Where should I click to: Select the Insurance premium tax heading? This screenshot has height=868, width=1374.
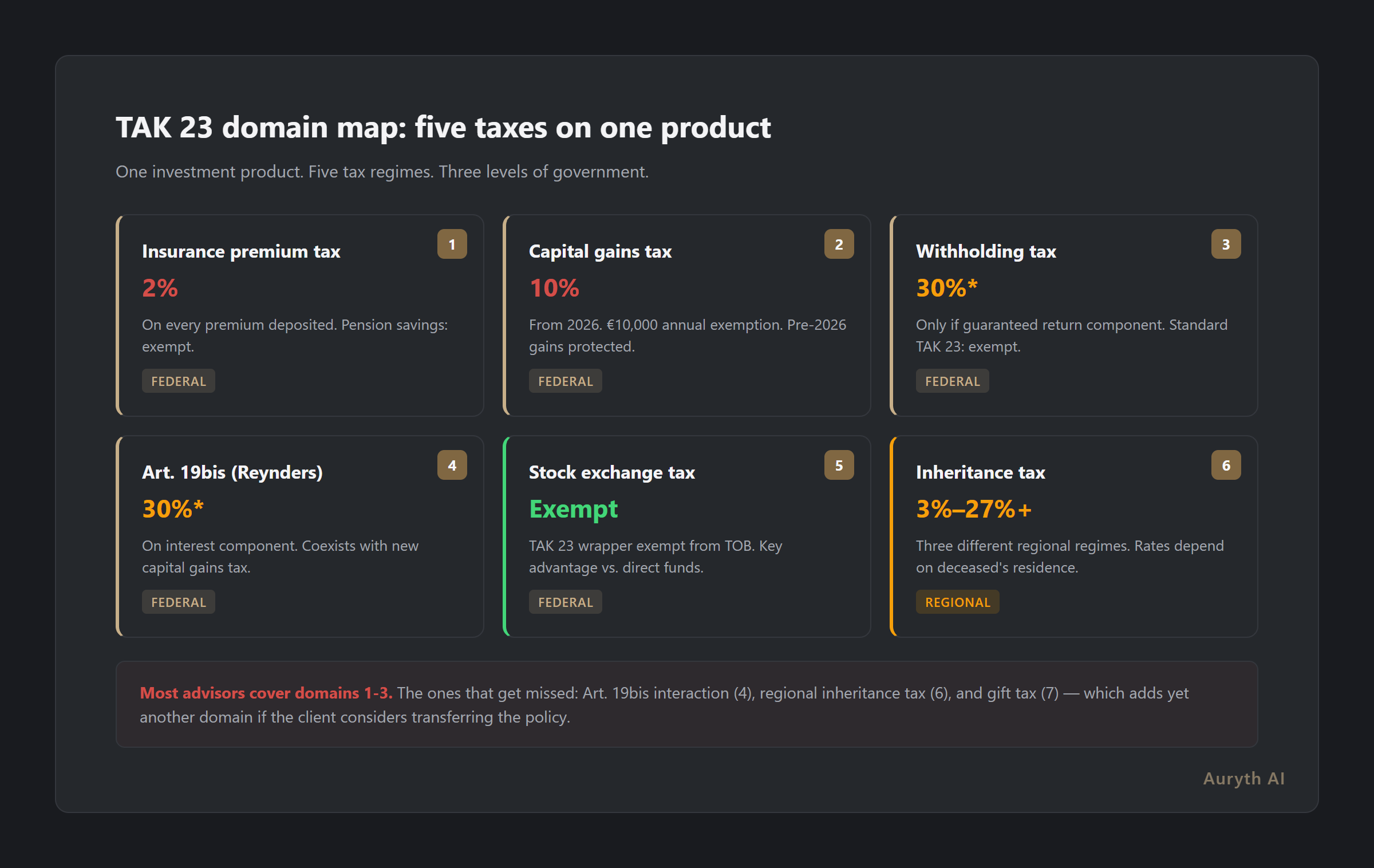coord(241,251)
